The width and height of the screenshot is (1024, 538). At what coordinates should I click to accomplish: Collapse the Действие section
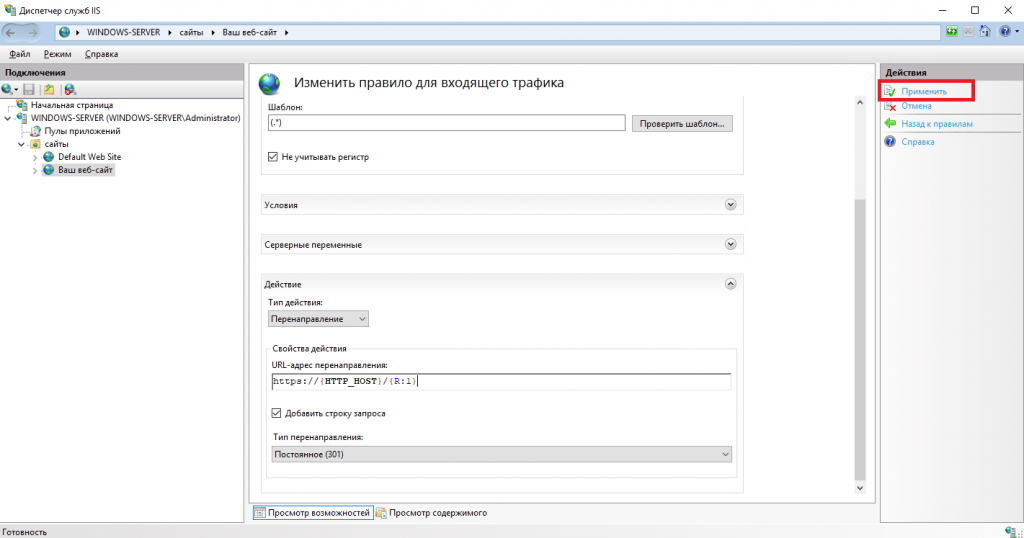pyautogui.click(x=730, y=284)
